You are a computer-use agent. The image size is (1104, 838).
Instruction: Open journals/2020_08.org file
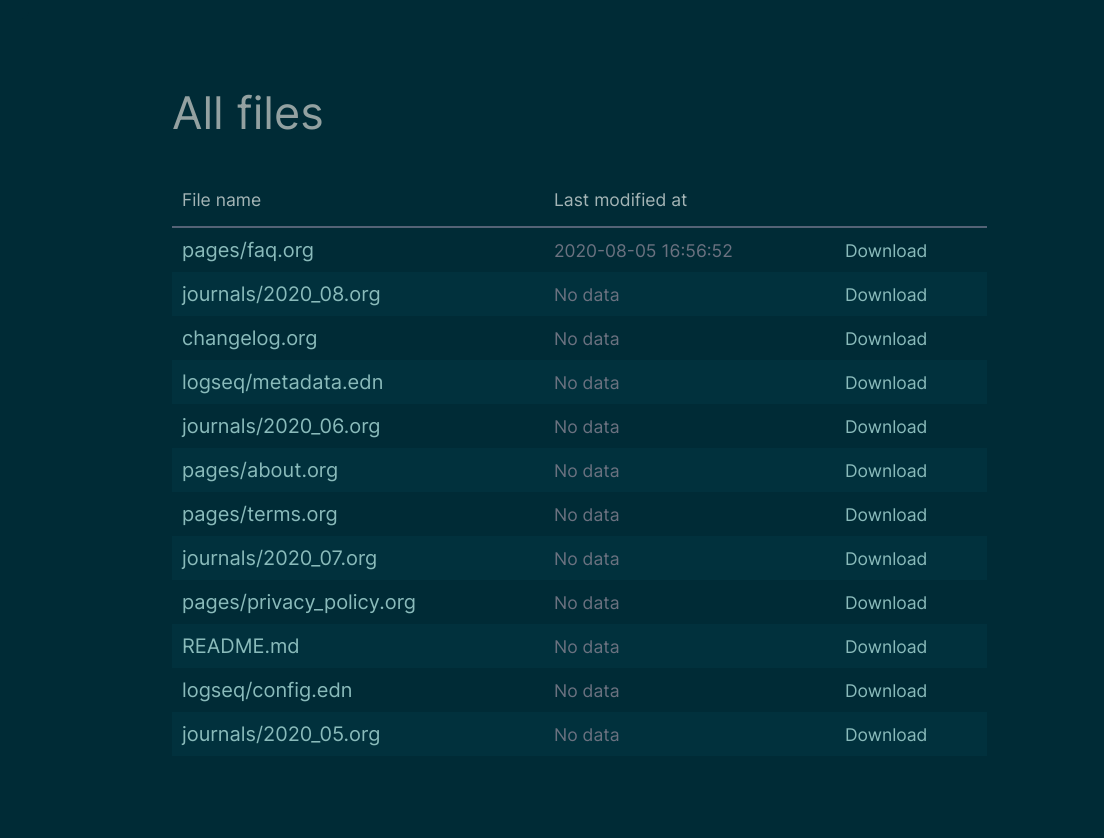coord(280,295)
